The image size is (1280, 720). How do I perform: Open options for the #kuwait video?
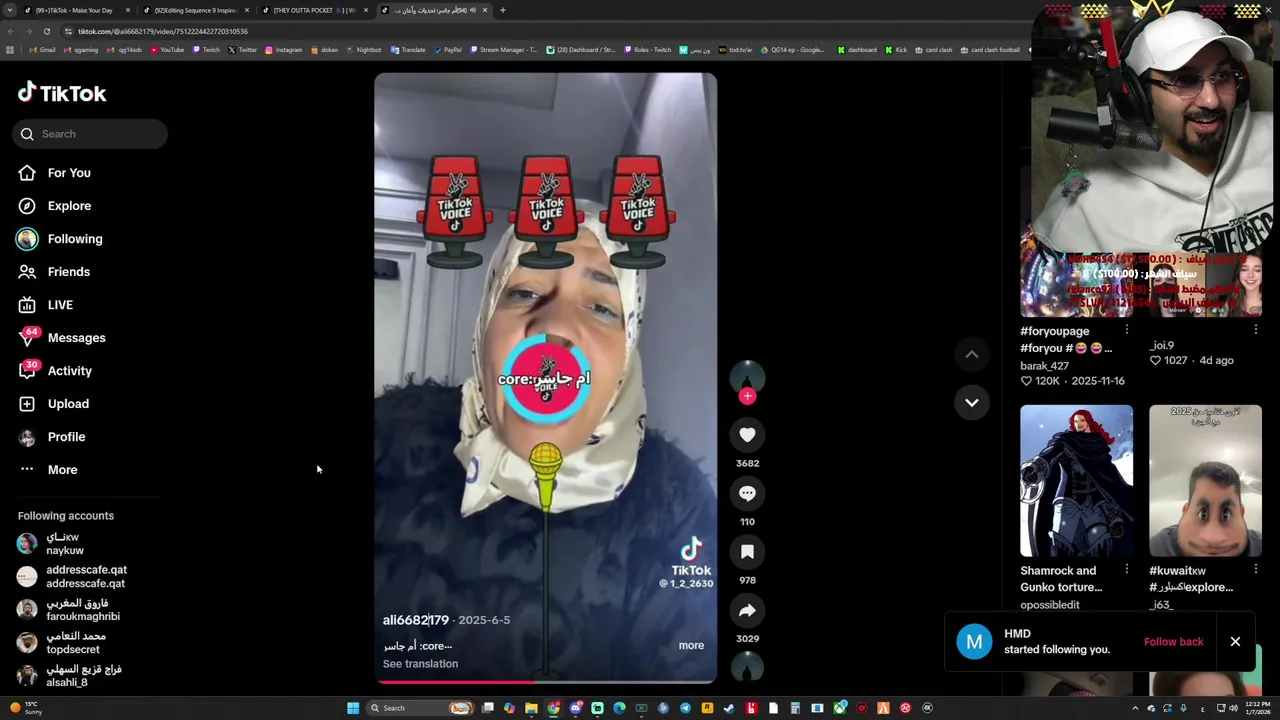click(x=1255, y=570)
